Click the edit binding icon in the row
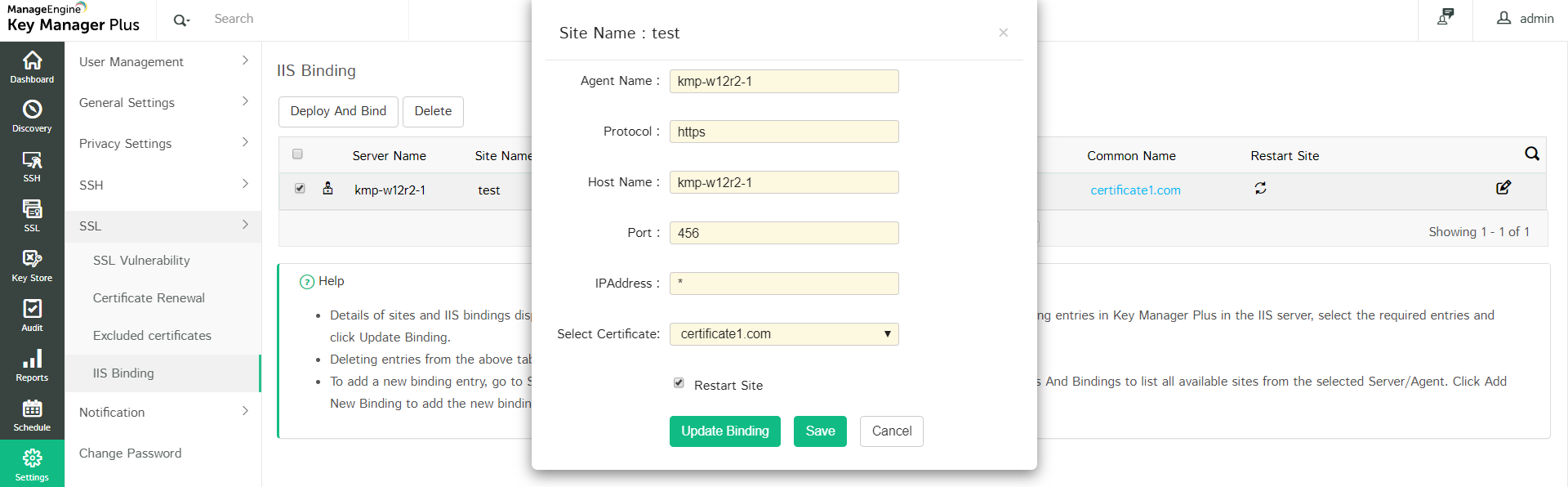Screen dimensions: 1568x487 pyautogui.click(x=1503, y=188)
